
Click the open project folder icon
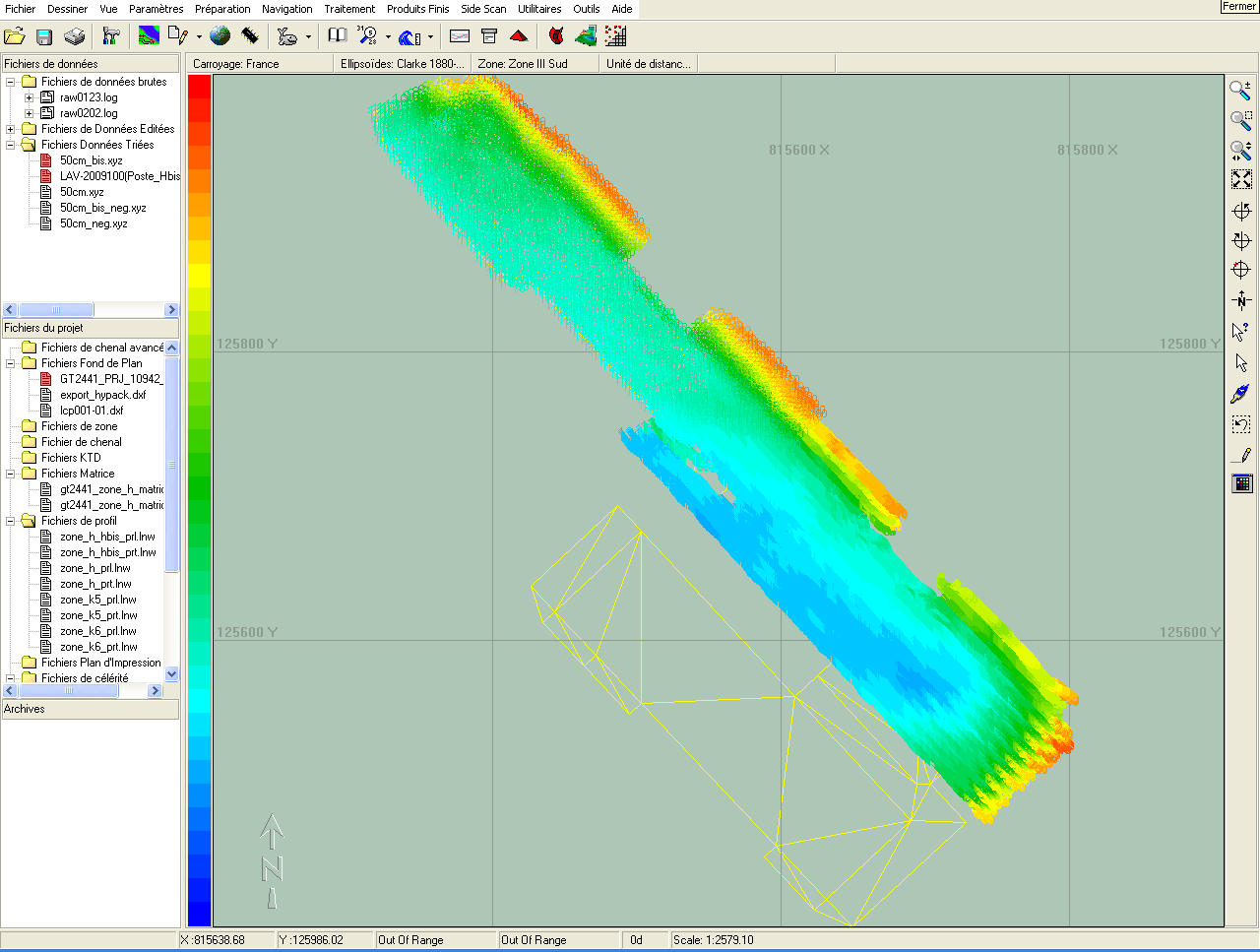pos(15,36)
